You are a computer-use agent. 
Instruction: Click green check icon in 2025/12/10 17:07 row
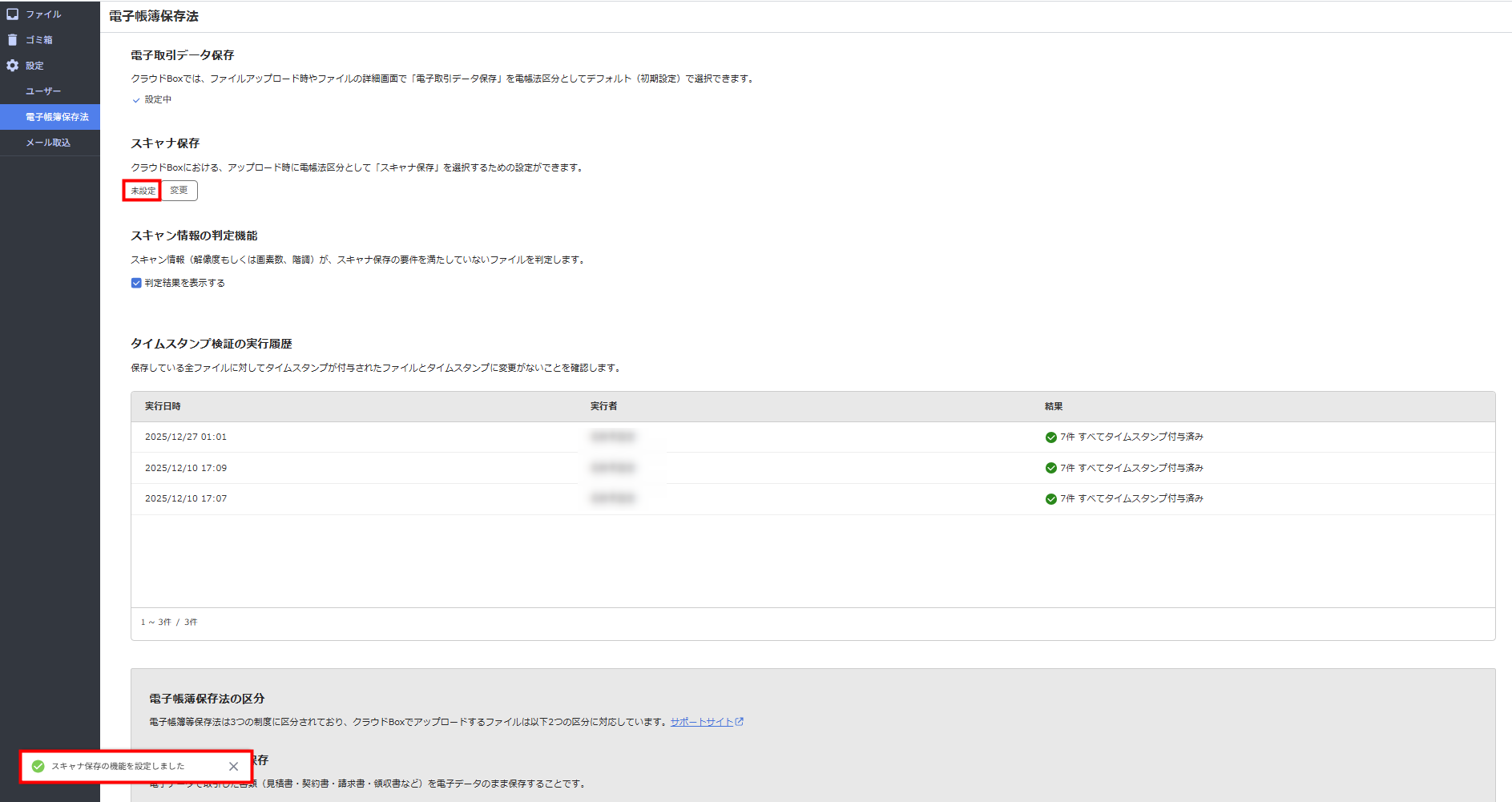click(1050, 499)
